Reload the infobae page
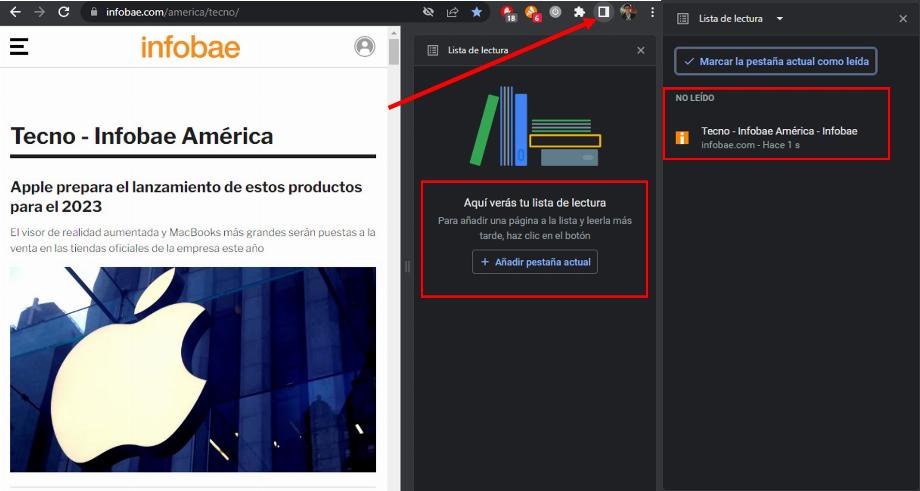Viewport: 920px width, 491px height. tap(64, 12)
